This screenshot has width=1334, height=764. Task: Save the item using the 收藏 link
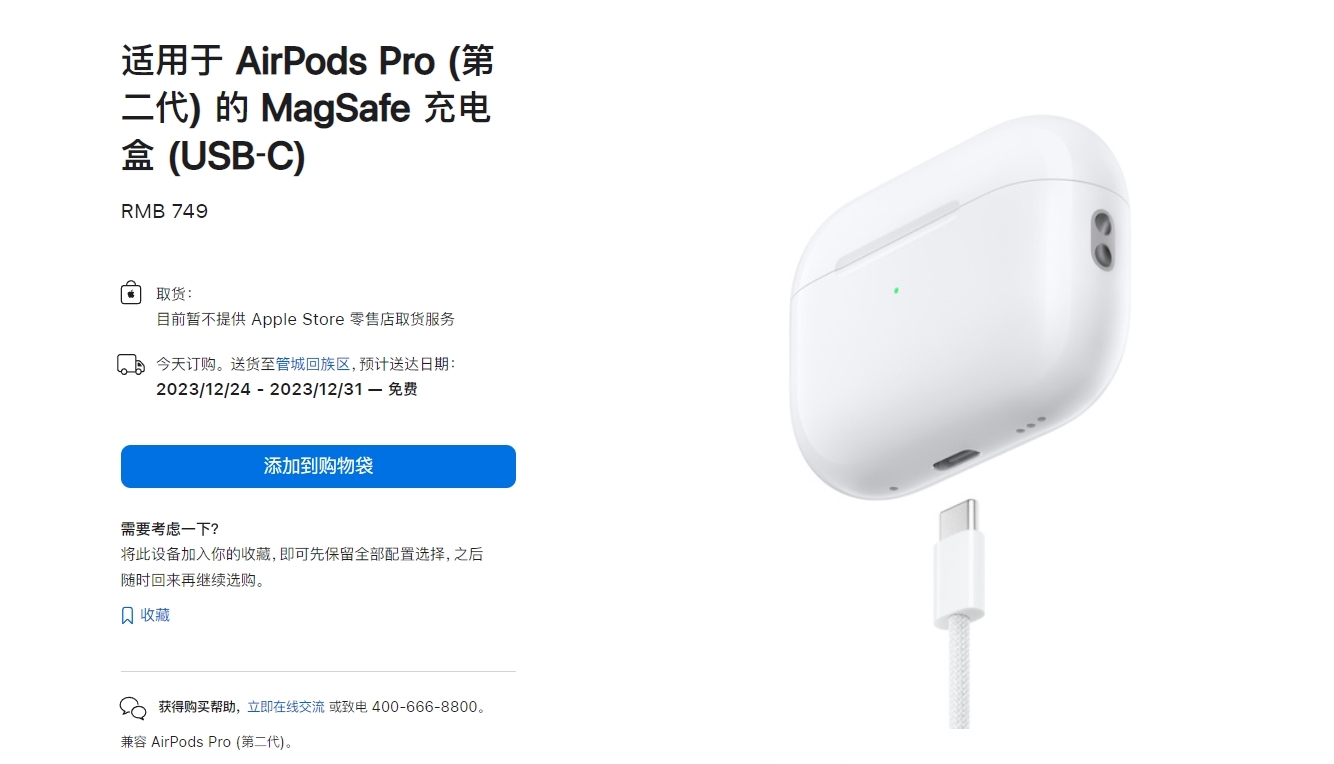155,615
